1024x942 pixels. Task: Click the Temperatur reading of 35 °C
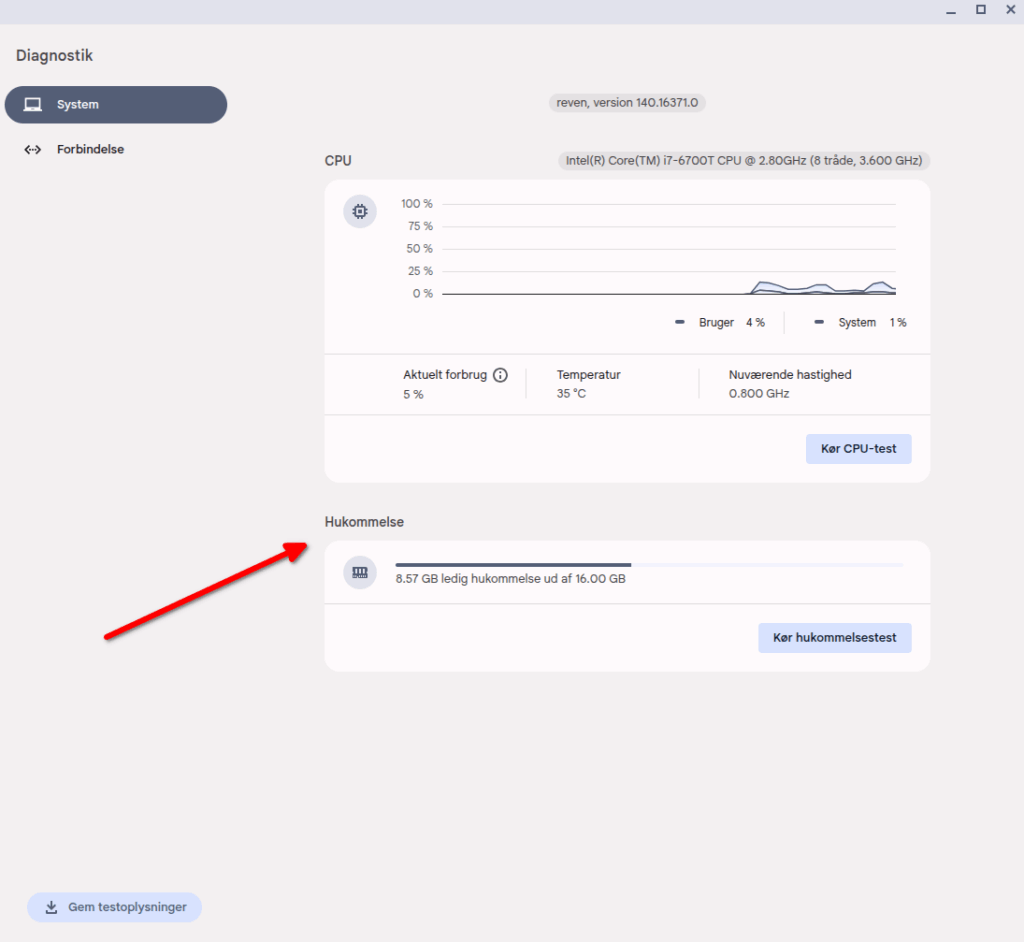pyautogui.click(x=571, y=394)
